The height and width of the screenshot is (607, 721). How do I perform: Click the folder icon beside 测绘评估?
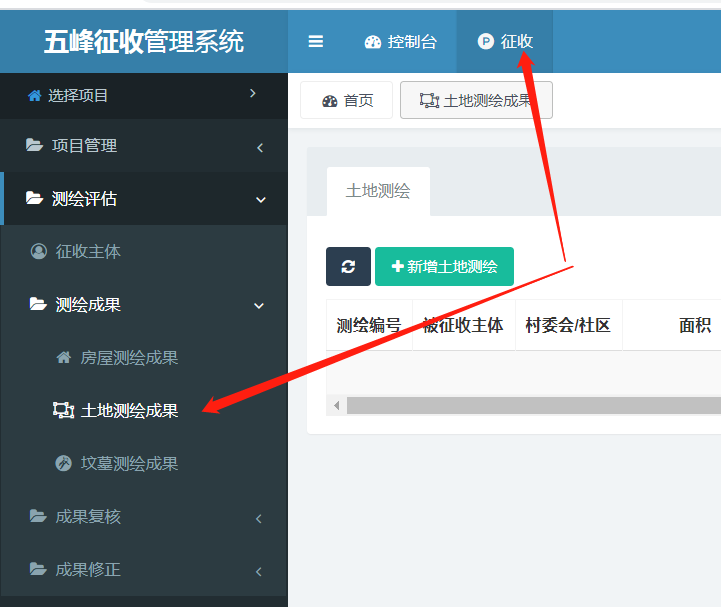click(x=34, y=198)
